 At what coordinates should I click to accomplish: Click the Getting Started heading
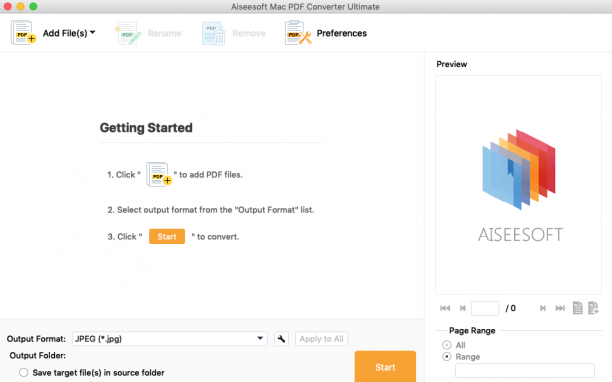point(146,128)
